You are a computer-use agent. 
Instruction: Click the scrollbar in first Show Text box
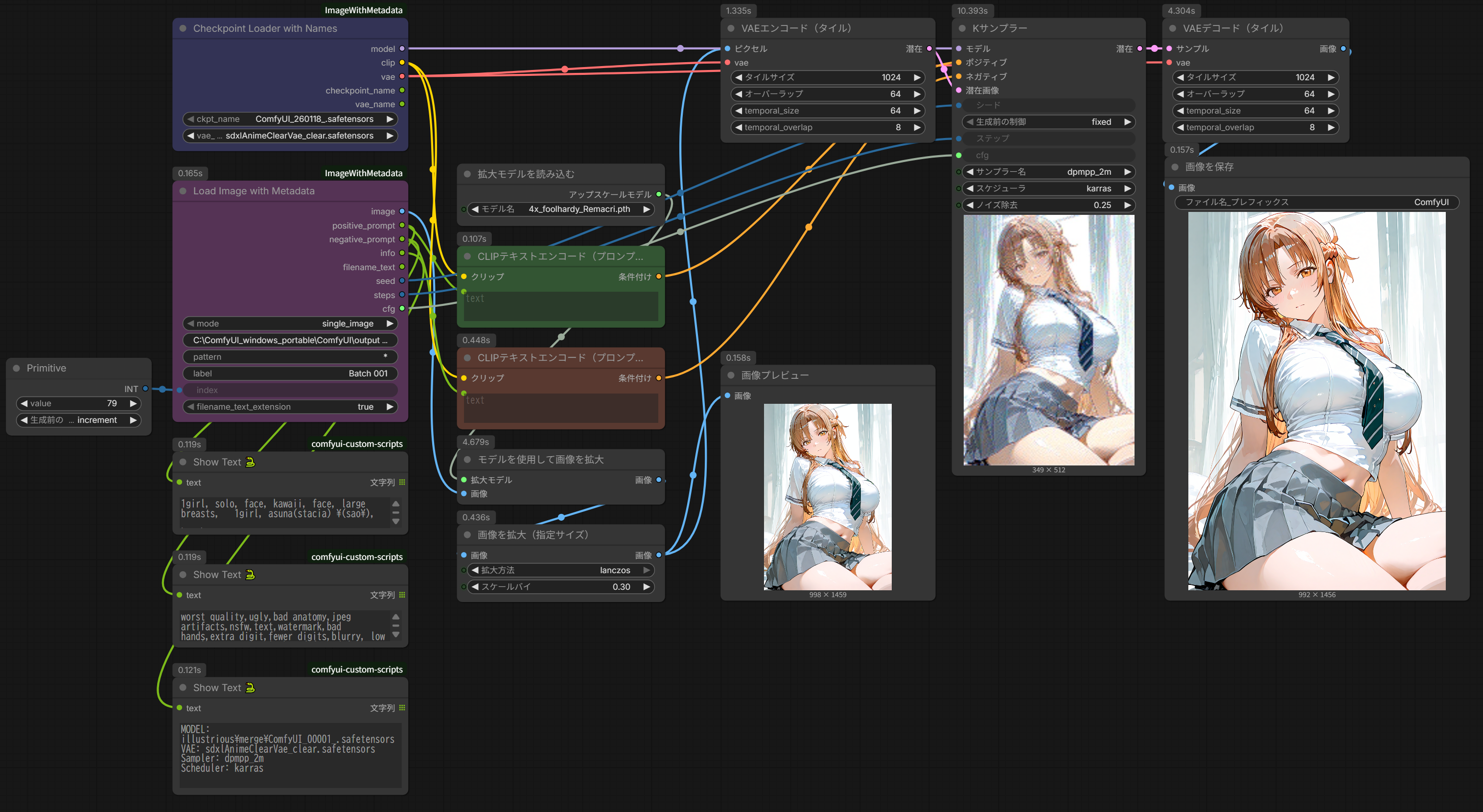[395, 512]
